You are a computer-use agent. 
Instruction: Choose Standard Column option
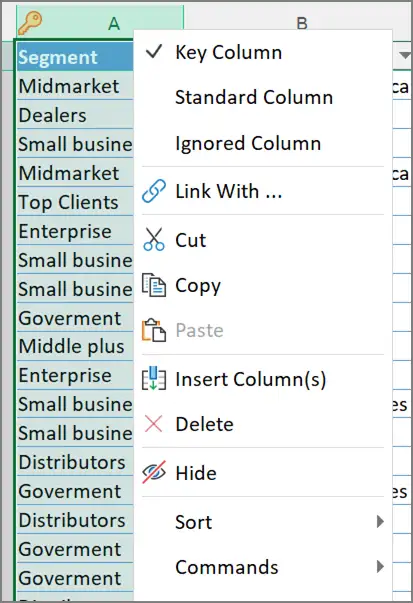(x=263, y=97)
